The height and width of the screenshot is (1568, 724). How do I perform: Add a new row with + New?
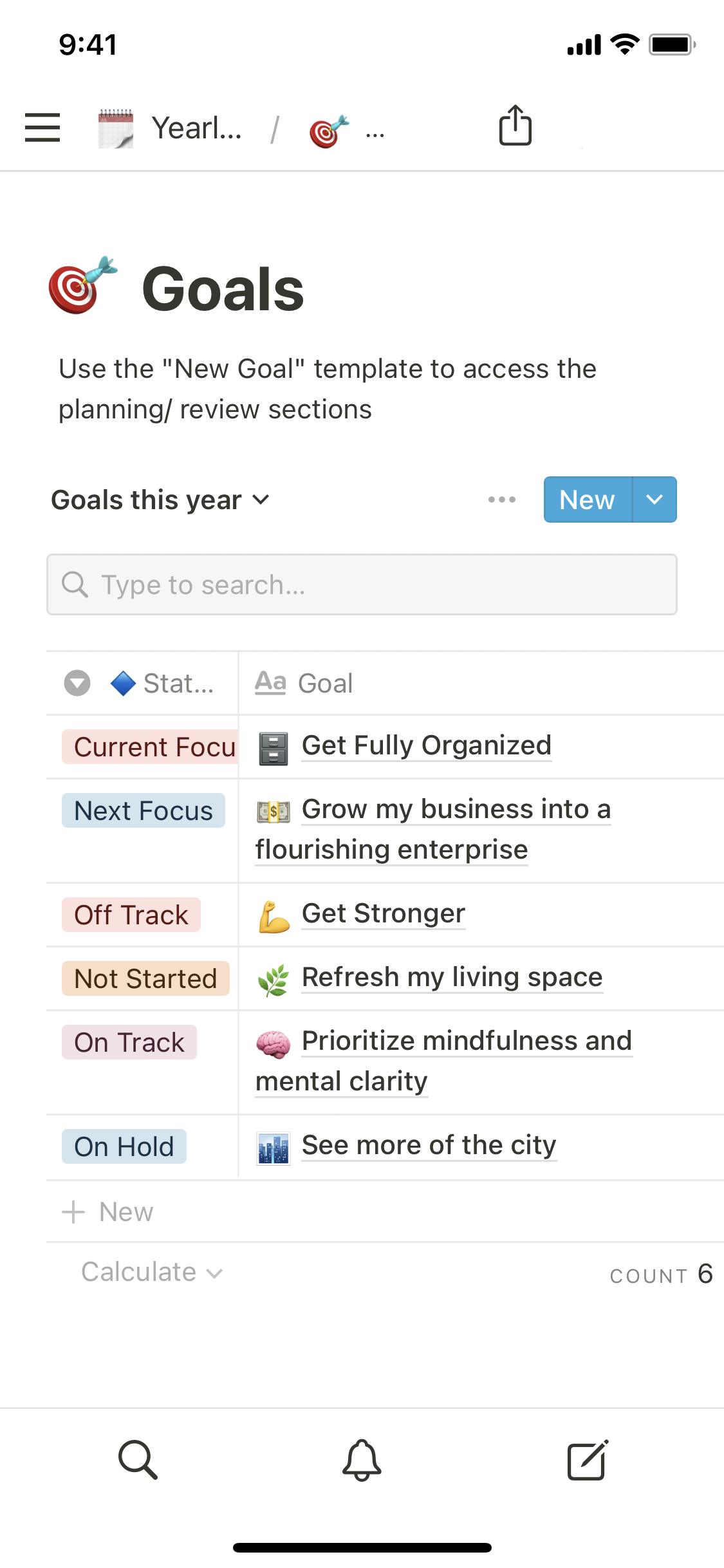click(108, 1211)
